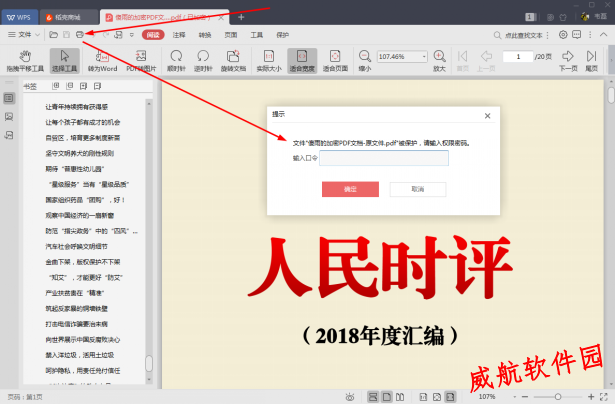Rotate page counterclockwise (逆时针)
Viewport: 615px width, 404px height.
tap(203, 61)
